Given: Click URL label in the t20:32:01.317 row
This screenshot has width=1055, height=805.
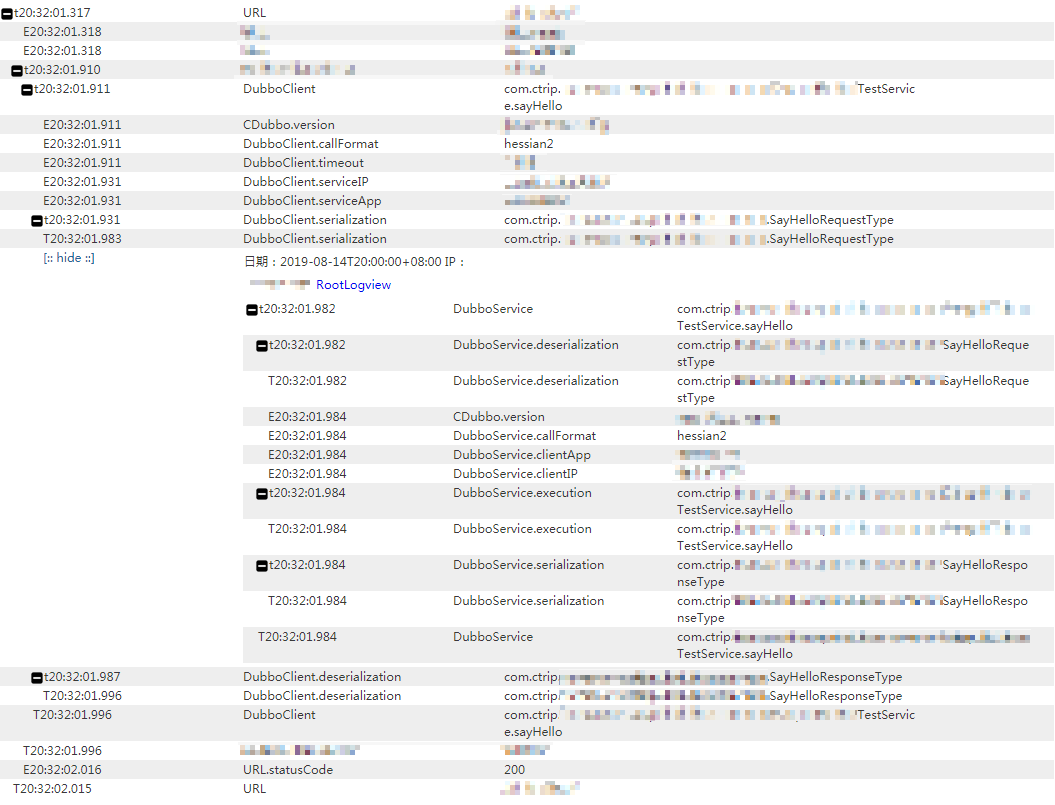Looking at the screenshot, I should click(x=254, y=13).
